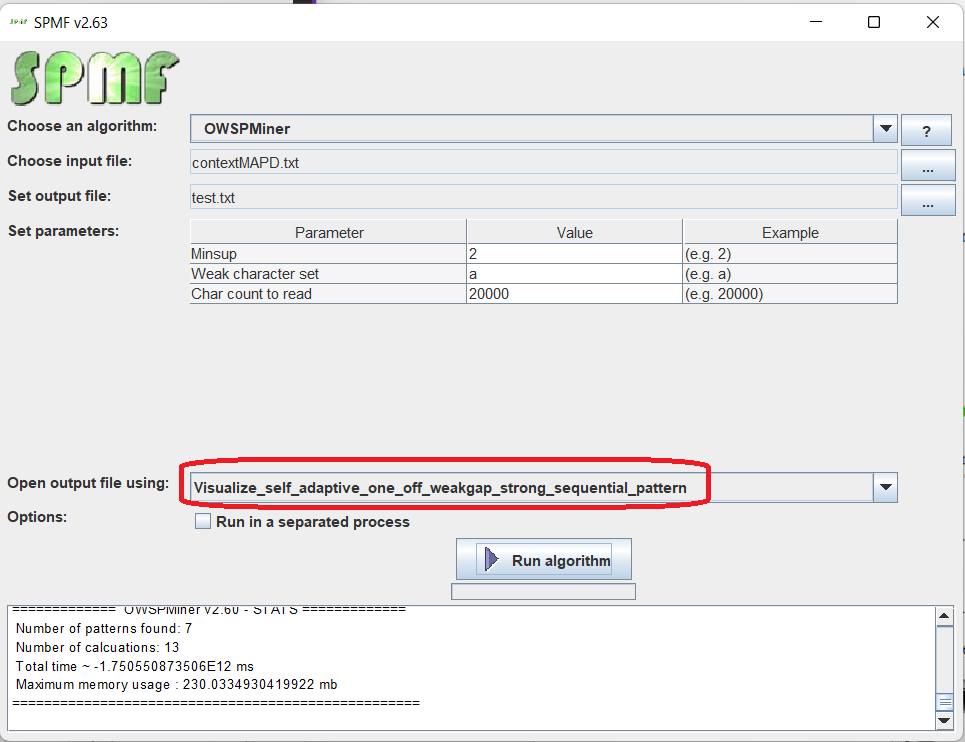Edit the Char count to read value
Screen dimensions: 965x742
pyautogui.click(x=573, y=294)
